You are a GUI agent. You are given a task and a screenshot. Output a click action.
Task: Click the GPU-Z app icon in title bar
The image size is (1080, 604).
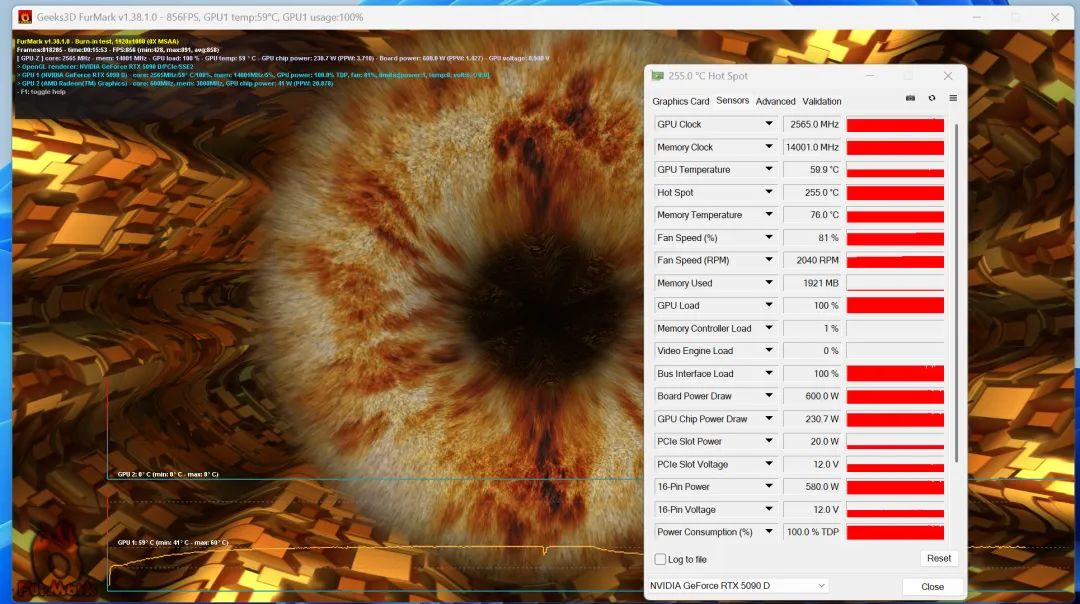658,76
